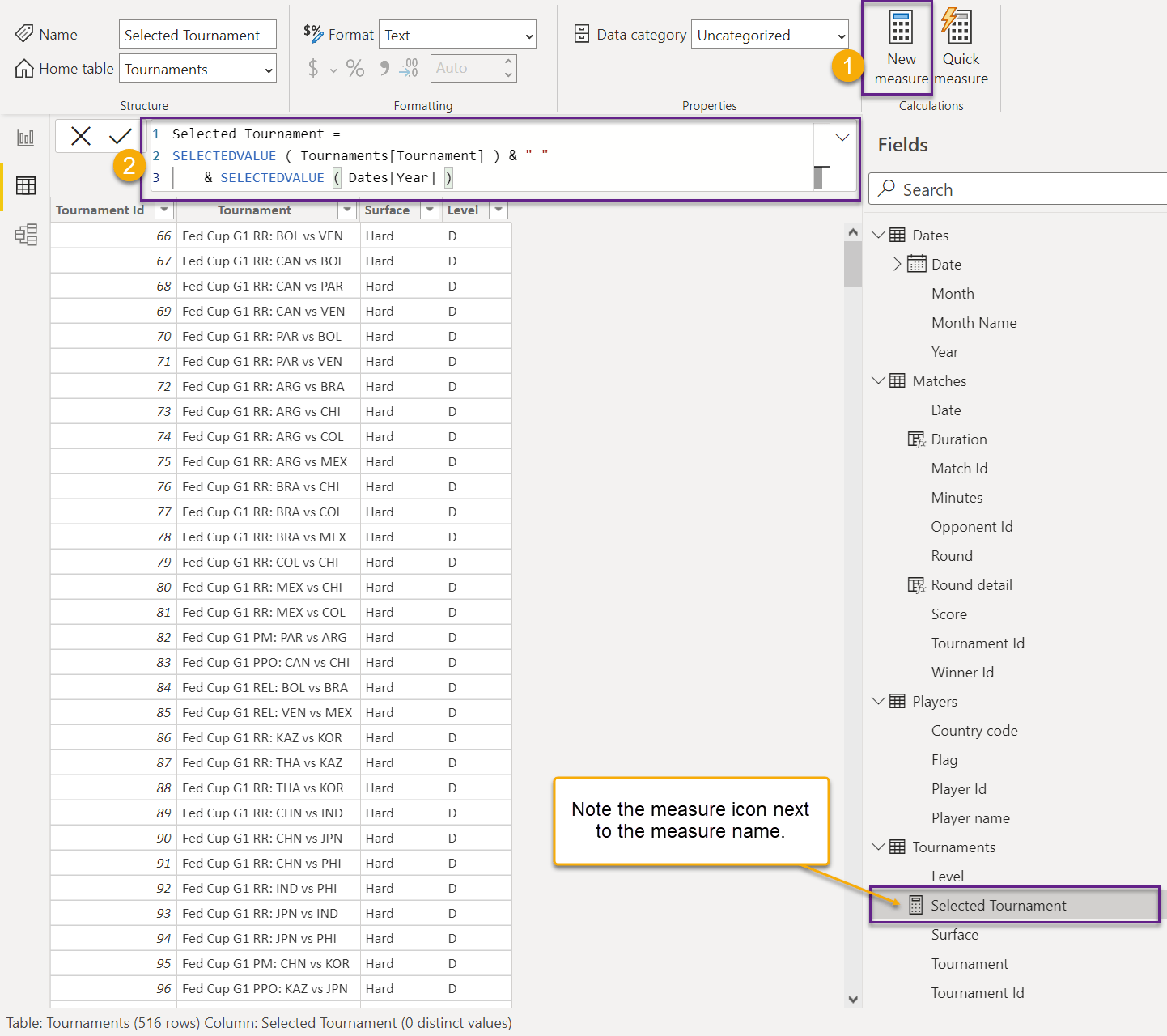Cancel the formula with the X icon
This screenshot has height=1036, width=1167.
81,136
